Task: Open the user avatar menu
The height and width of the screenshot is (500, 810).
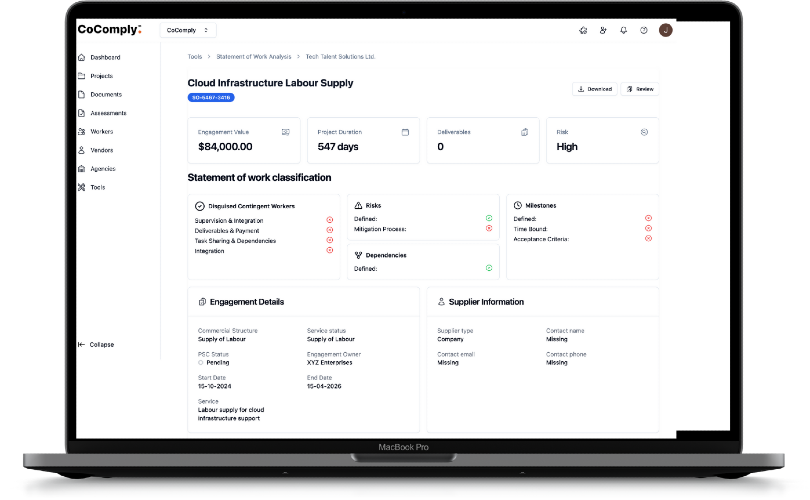Action: coord(665,30)
